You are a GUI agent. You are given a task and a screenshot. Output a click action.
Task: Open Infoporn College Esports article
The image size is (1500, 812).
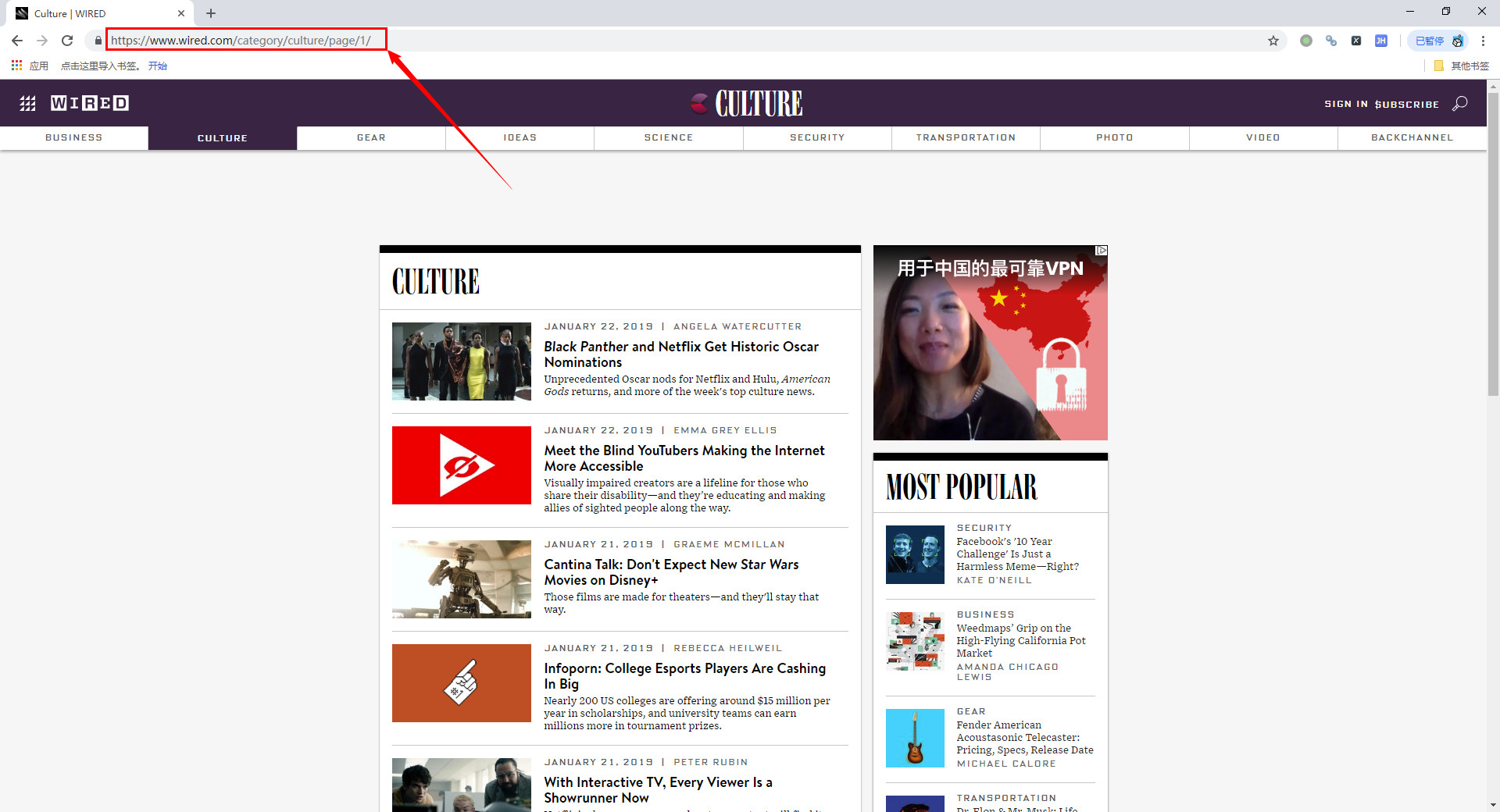(x=684, y=675)
